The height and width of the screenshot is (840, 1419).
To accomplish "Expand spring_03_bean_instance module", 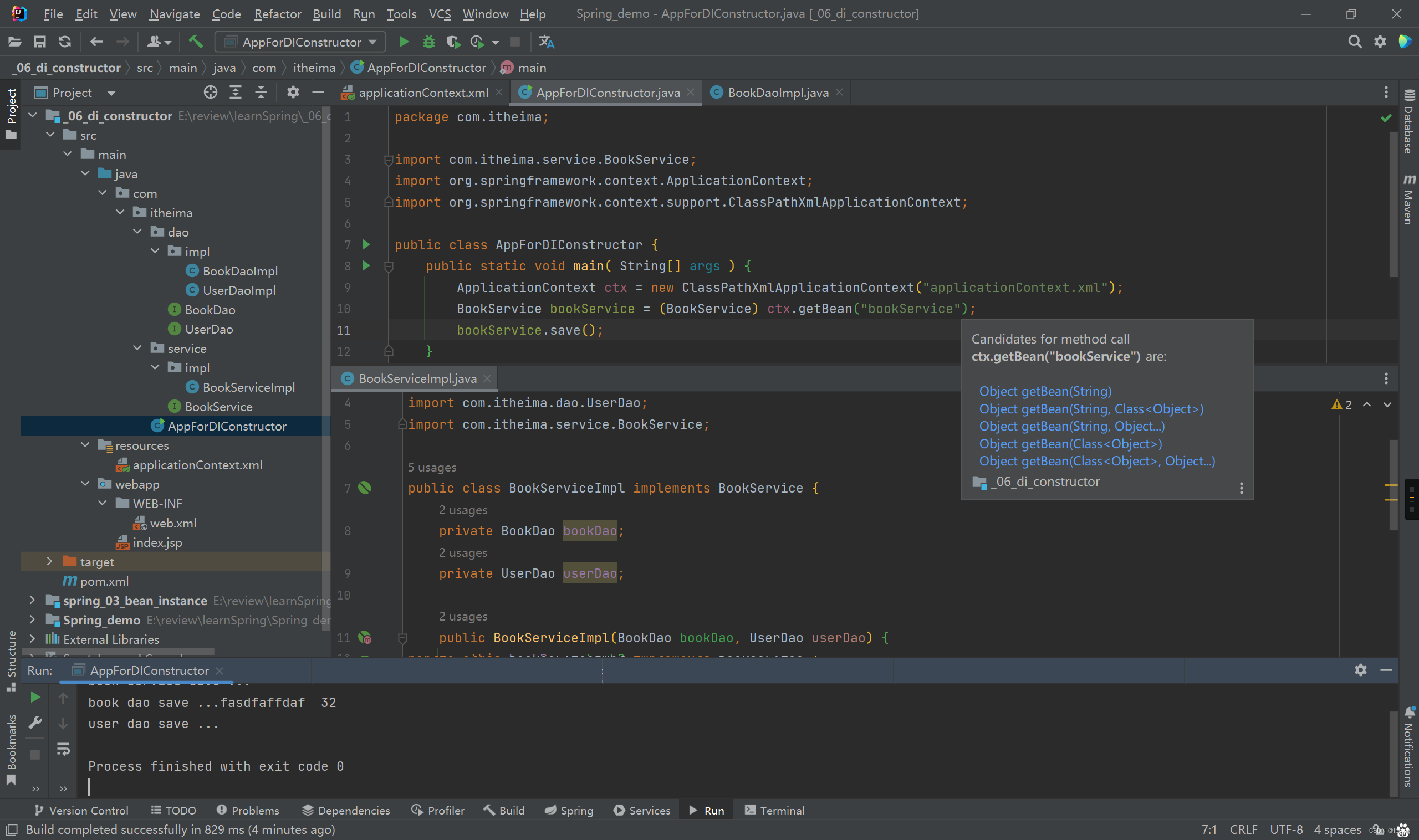I will (x=33, y=600).
